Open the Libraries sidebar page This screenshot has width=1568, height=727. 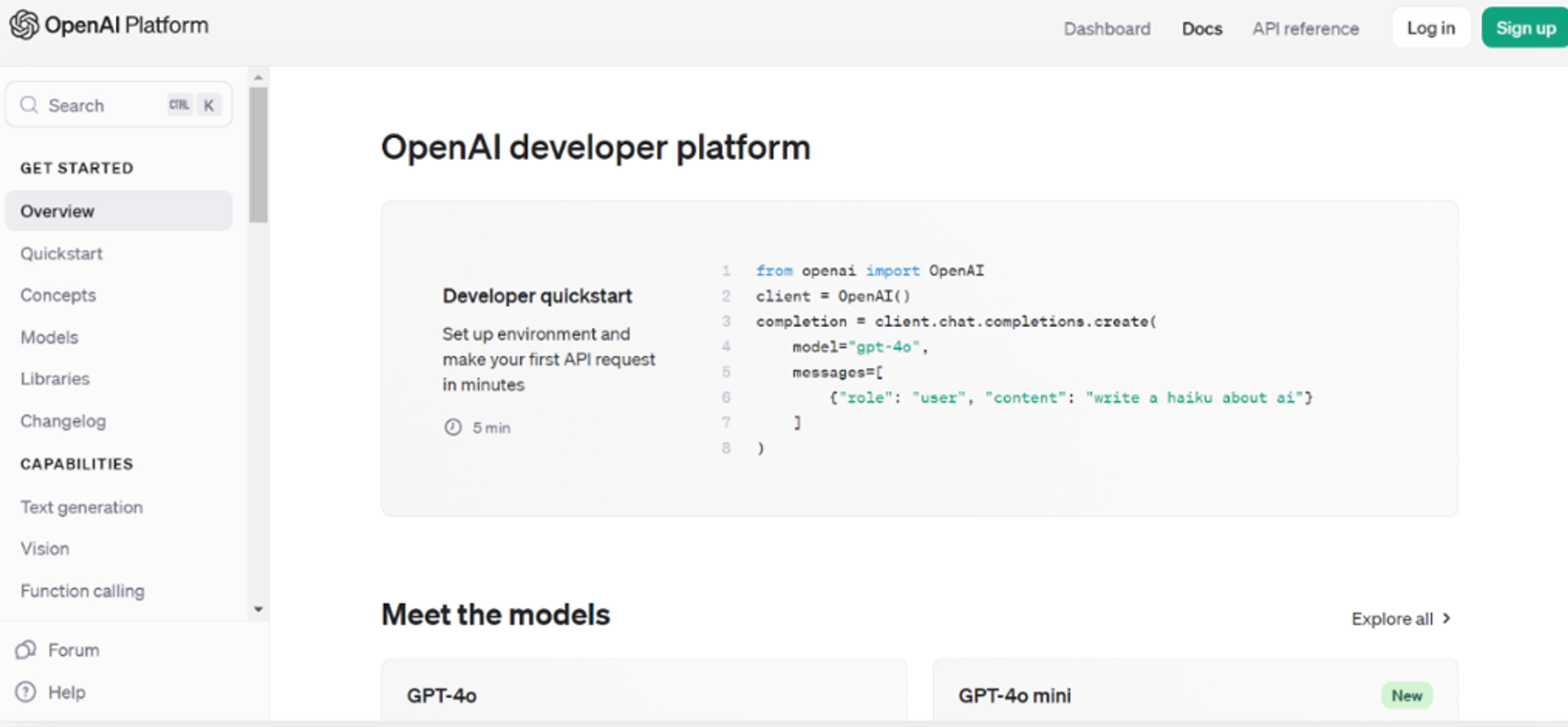click(55, 379)
